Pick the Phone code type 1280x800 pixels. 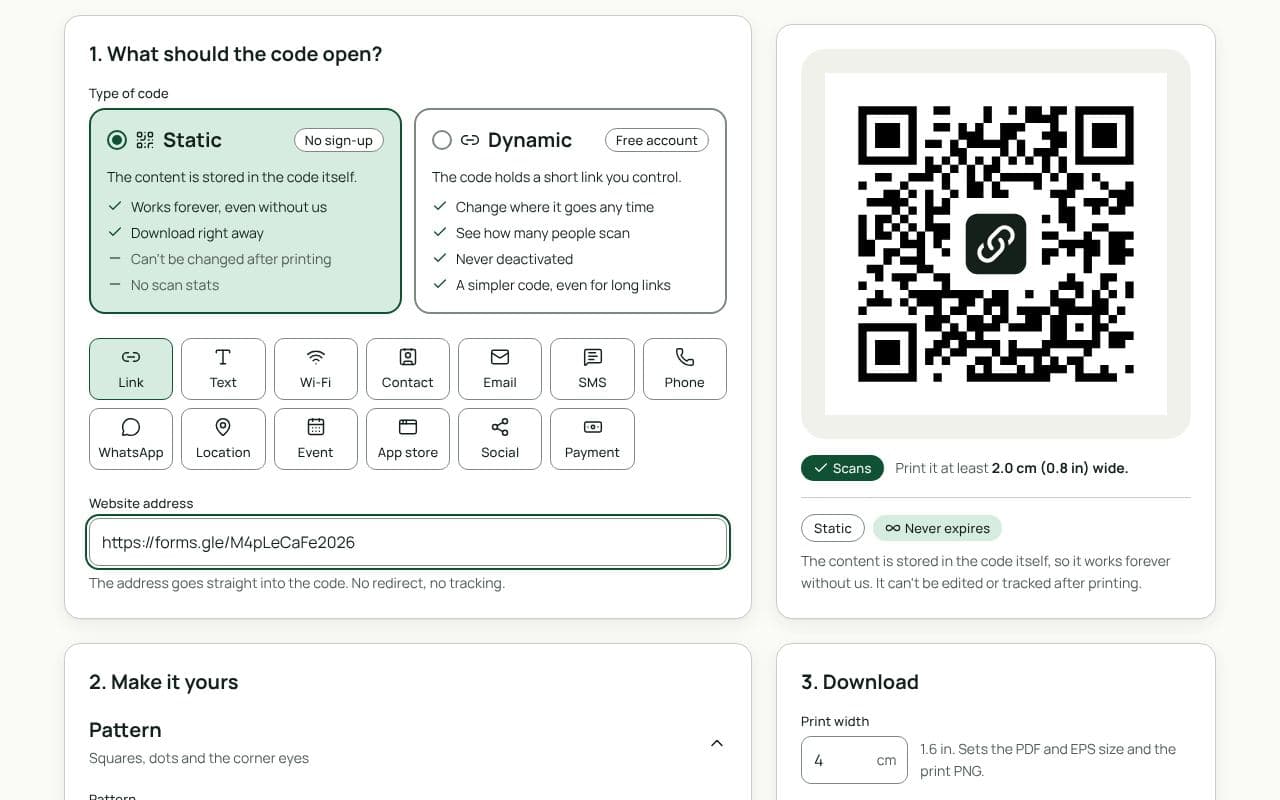(x=685, y=369)
